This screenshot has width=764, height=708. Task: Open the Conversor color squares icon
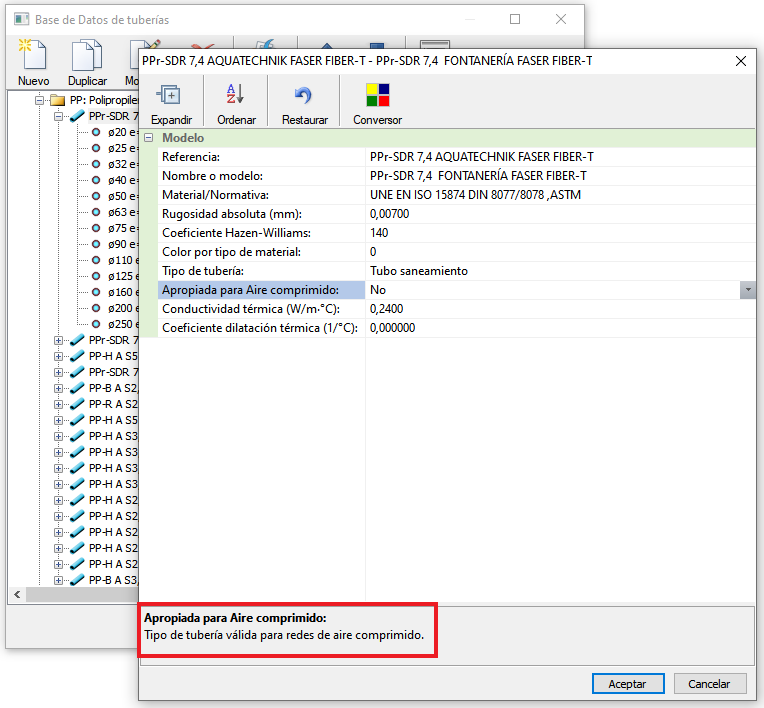tap(378, 95)
